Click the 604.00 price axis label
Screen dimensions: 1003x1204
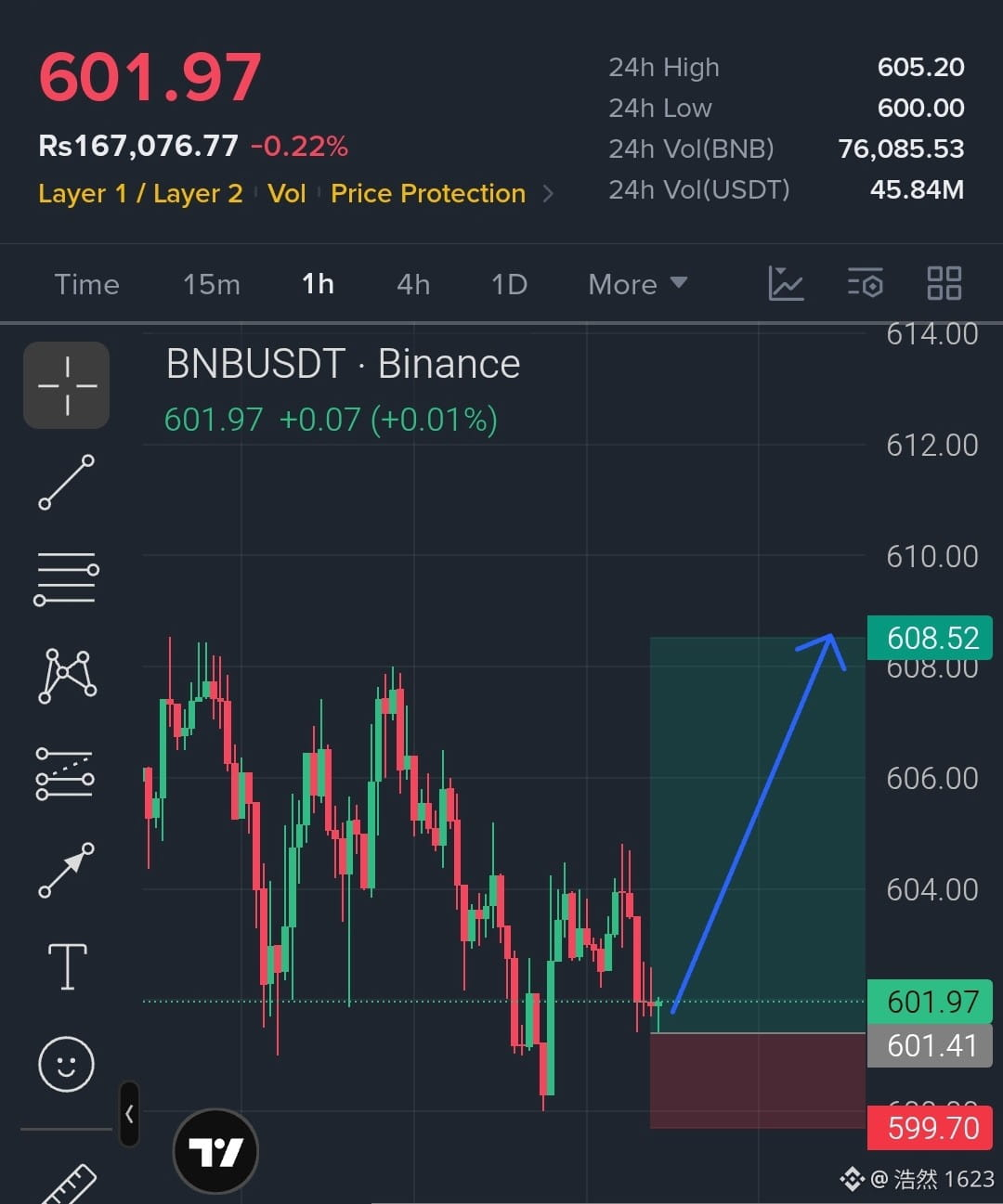pos(931,890)
